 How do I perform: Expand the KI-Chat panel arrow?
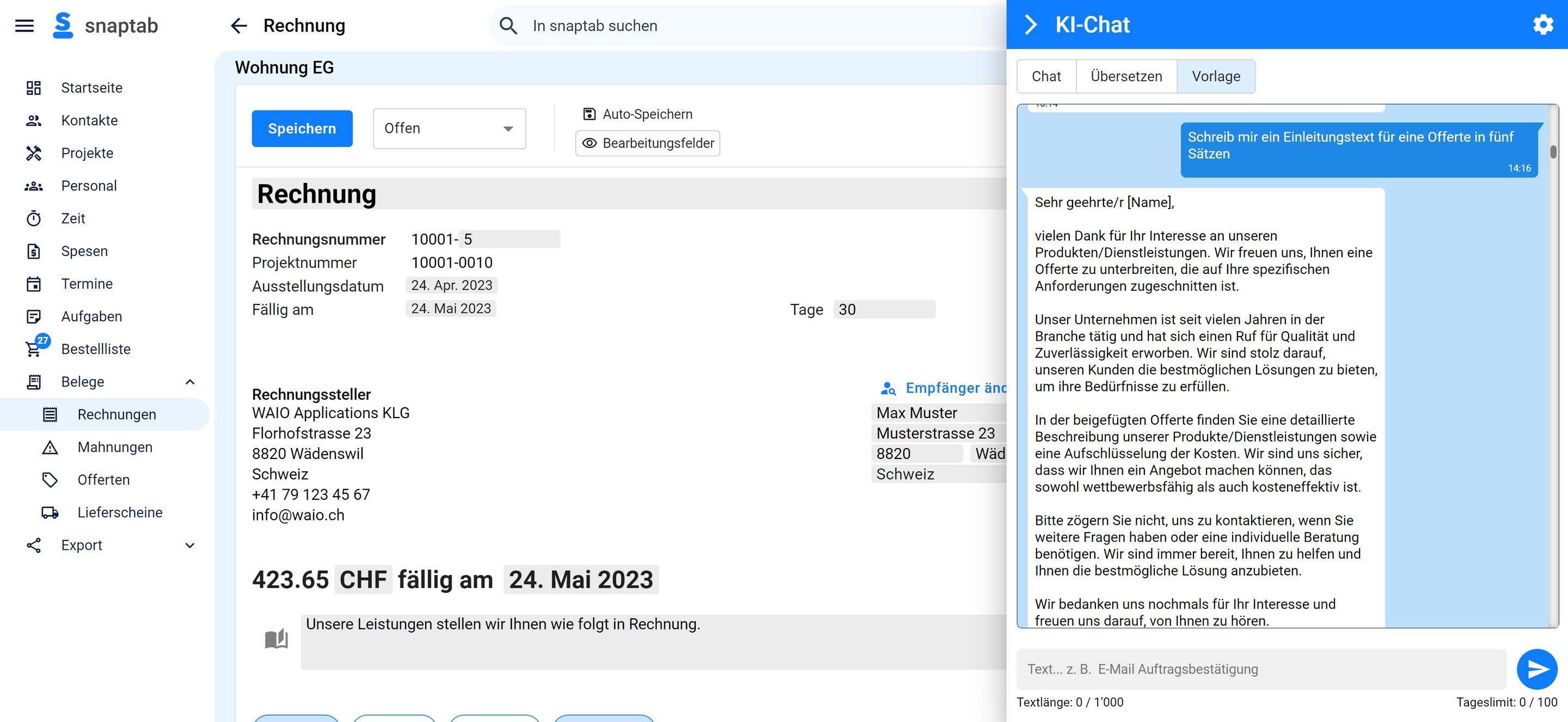click(1031, 25)
